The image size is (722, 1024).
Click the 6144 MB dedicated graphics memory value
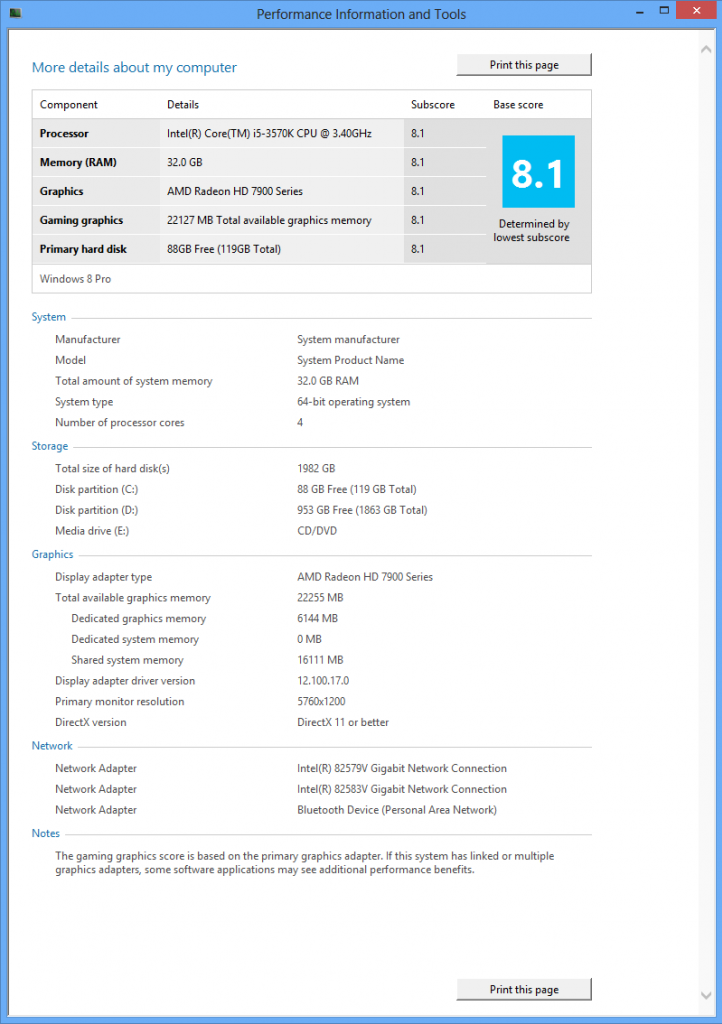pyautogui.click(x=317, y=618)
